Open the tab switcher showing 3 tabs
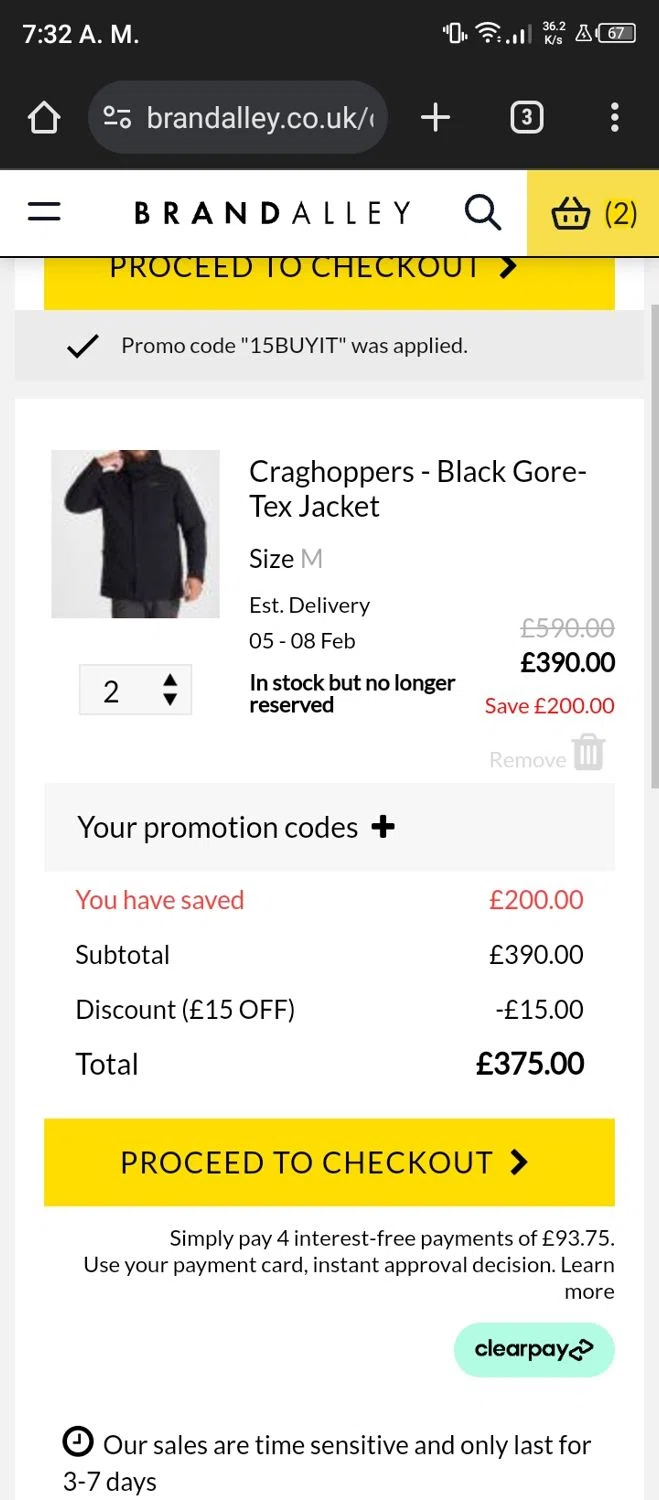 pyautogui.click(x=526, y=118)
